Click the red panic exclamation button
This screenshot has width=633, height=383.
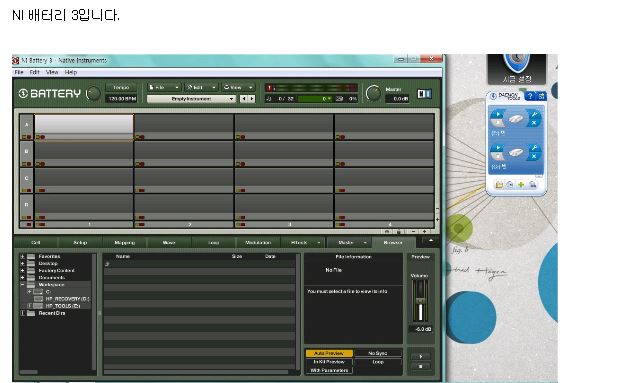pyautogui.click(x=269, y=88)
